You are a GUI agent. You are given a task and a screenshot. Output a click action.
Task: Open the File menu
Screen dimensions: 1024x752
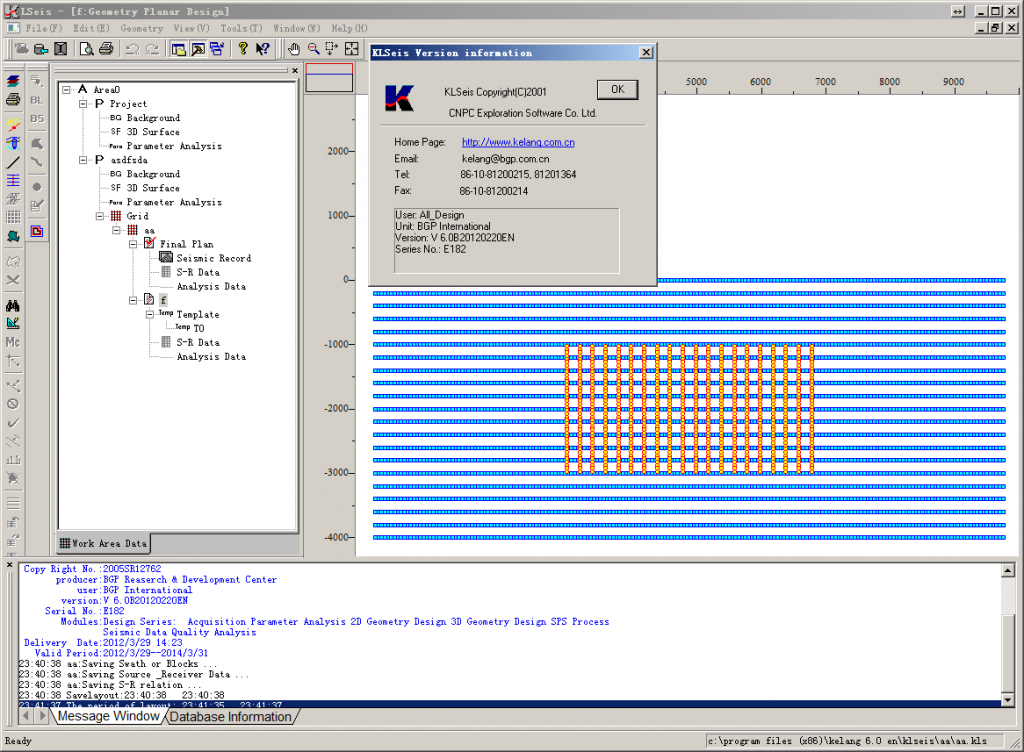44,28
